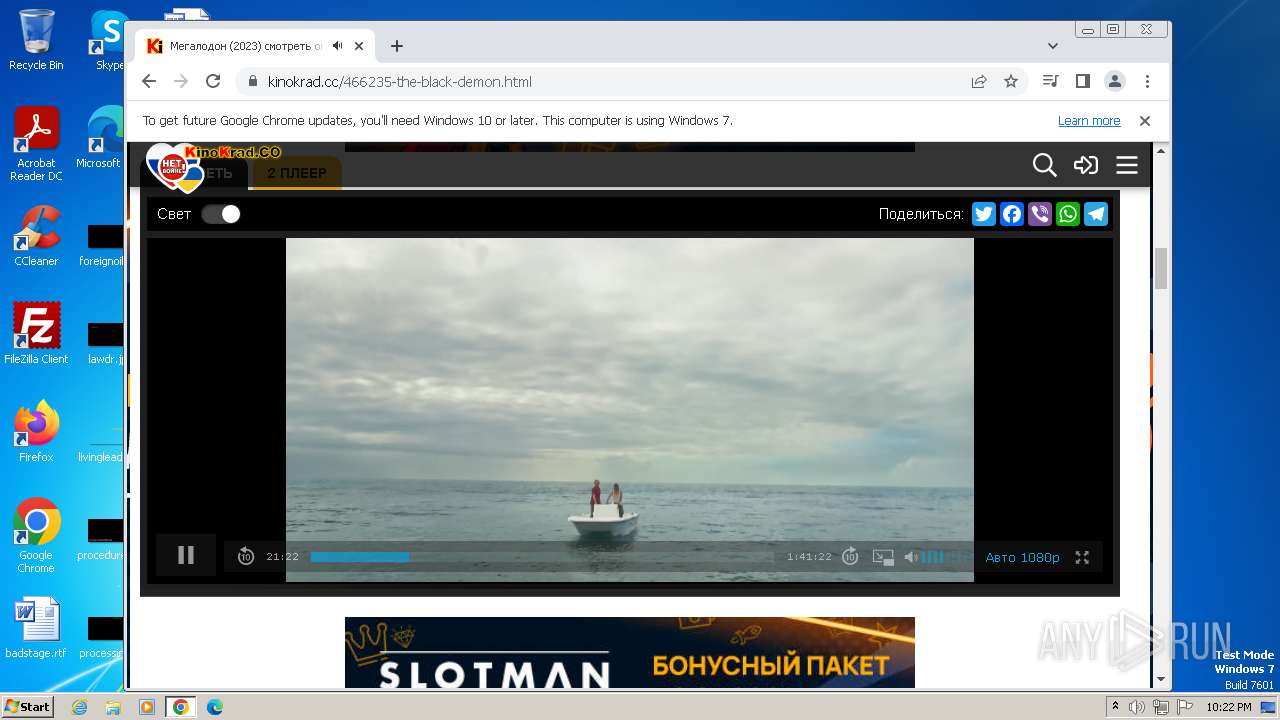Screen dimensions: 1280x720
Task: Show hidden tray icons
Action: click(x=1115, y=707)
